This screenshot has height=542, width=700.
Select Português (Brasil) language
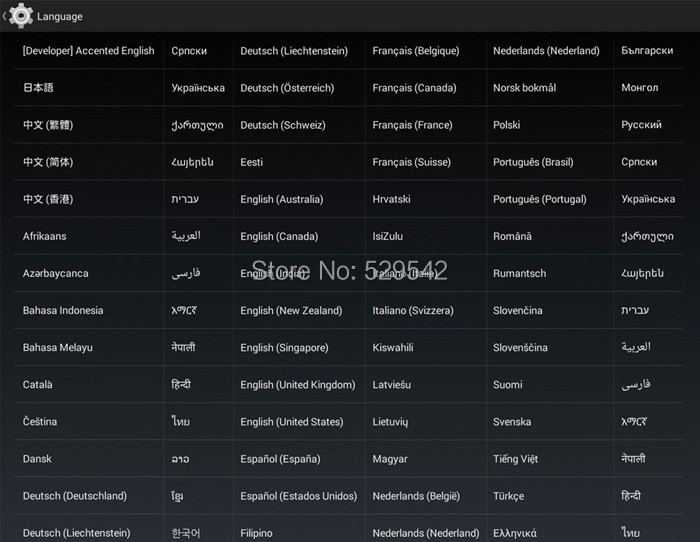tap(533, 162)
